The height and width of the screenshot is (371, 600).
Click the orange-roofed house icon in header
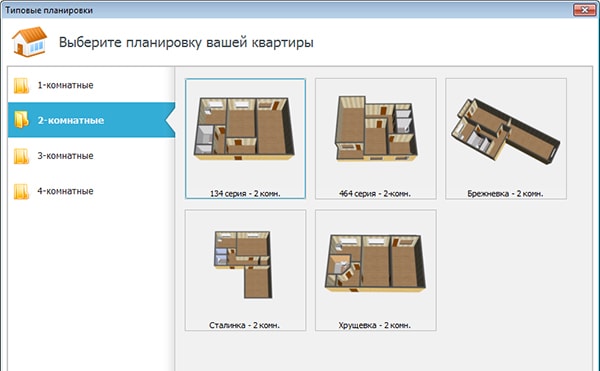tap(29, 41)
